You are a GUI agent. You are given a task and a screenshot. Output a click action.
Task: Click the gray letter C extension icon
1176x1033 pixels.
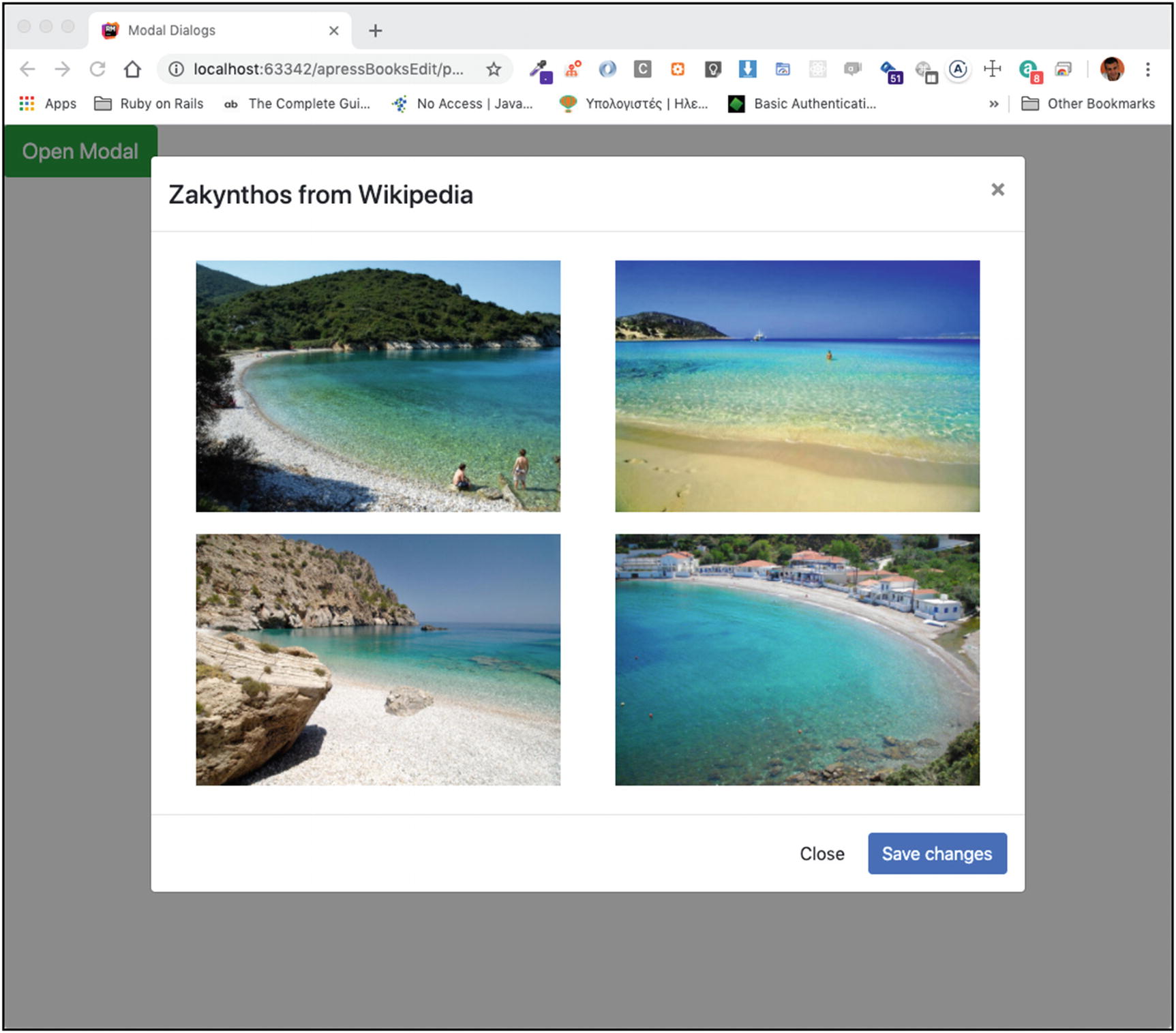[x=642, y=69]
